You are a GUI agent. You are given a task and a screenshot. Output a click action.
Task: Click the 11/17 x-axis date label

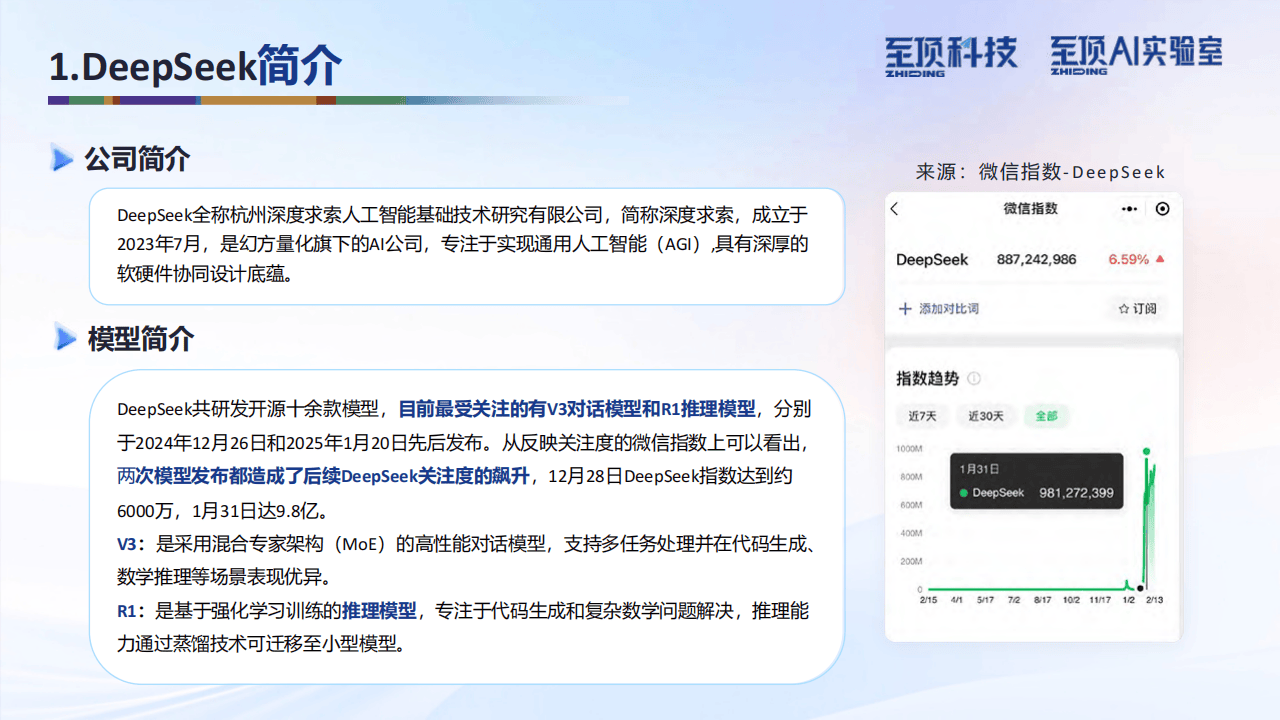tap(1100, 600)
